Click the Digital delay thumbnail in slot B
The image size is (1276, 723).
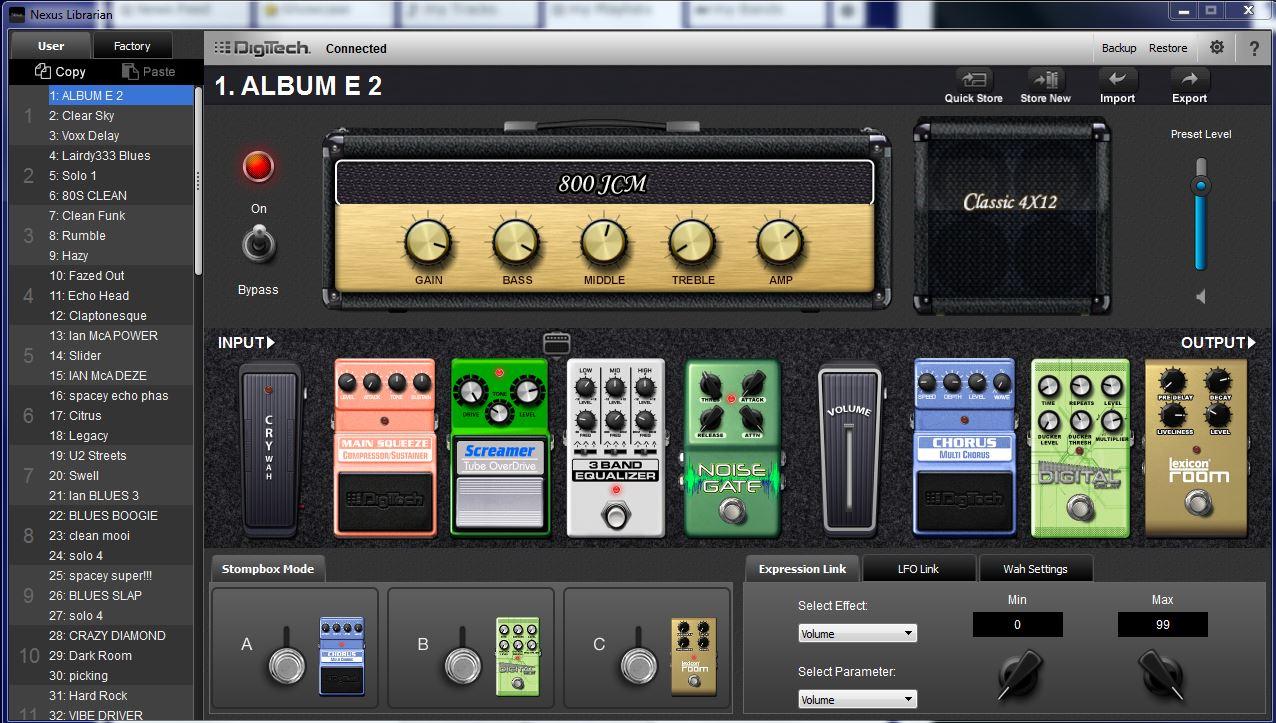pyautogui.click(x=517, y=656)
